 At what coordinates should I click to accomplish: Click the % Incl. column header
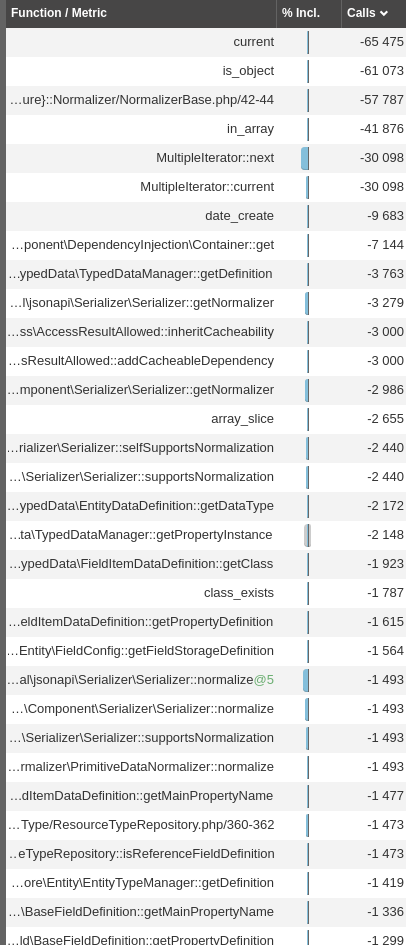click(309, 13)
